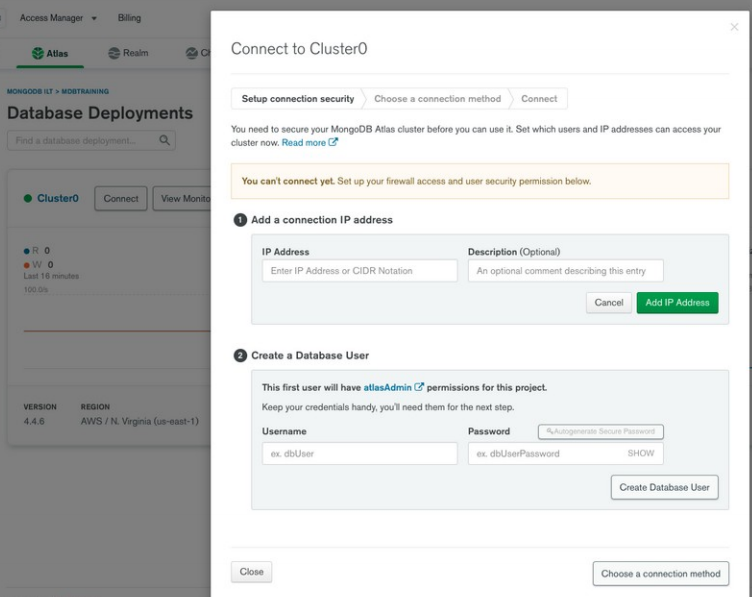Click the atlasAdmin external link icon
The image size is (752, 597).
point(420,386)
